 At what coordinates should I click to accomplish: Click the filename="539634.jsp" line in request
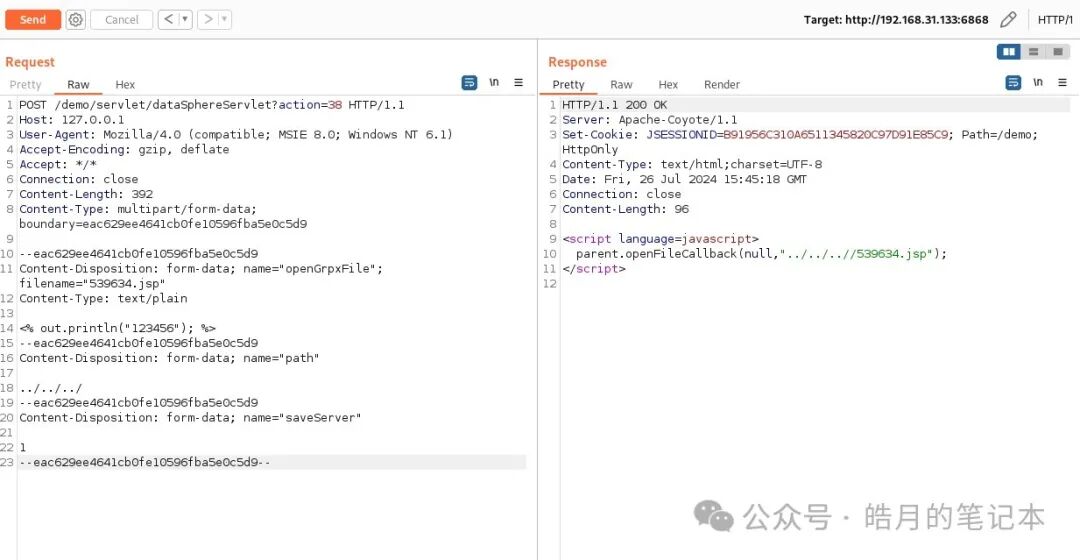coord(92,283)
